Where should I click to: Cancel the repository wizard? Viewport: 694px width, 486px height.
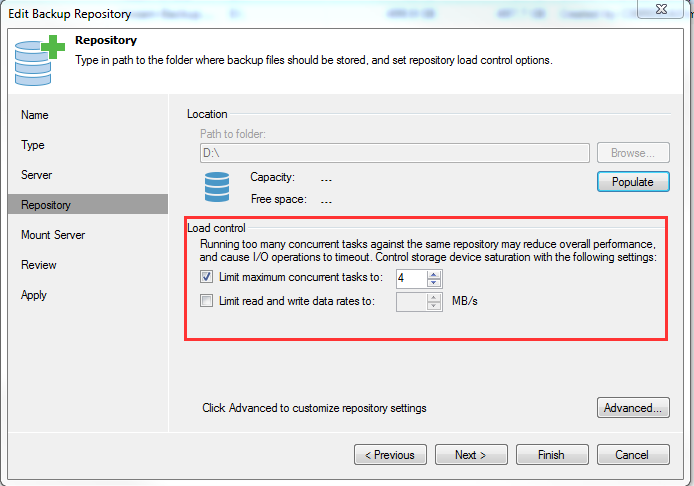633,455
